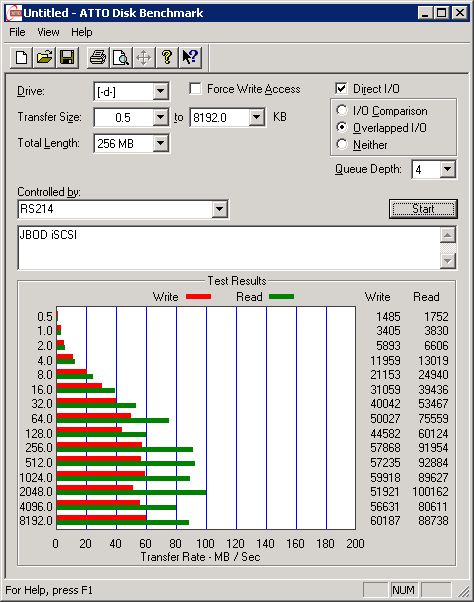Open the File menu
474x602 pixels.
17,32
